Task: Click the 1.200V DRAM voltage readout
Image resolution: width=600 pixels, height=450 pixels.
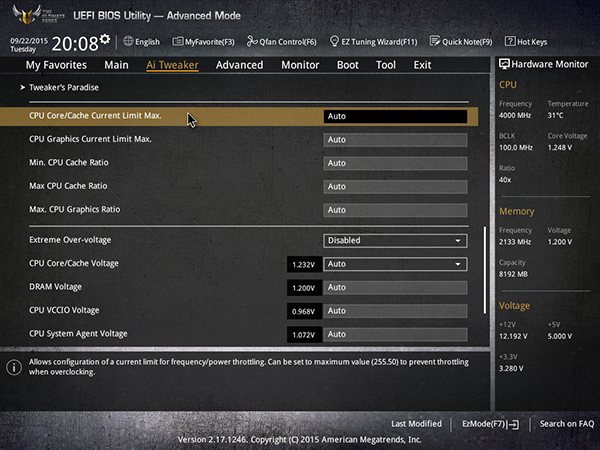Action: pos(304,288)
